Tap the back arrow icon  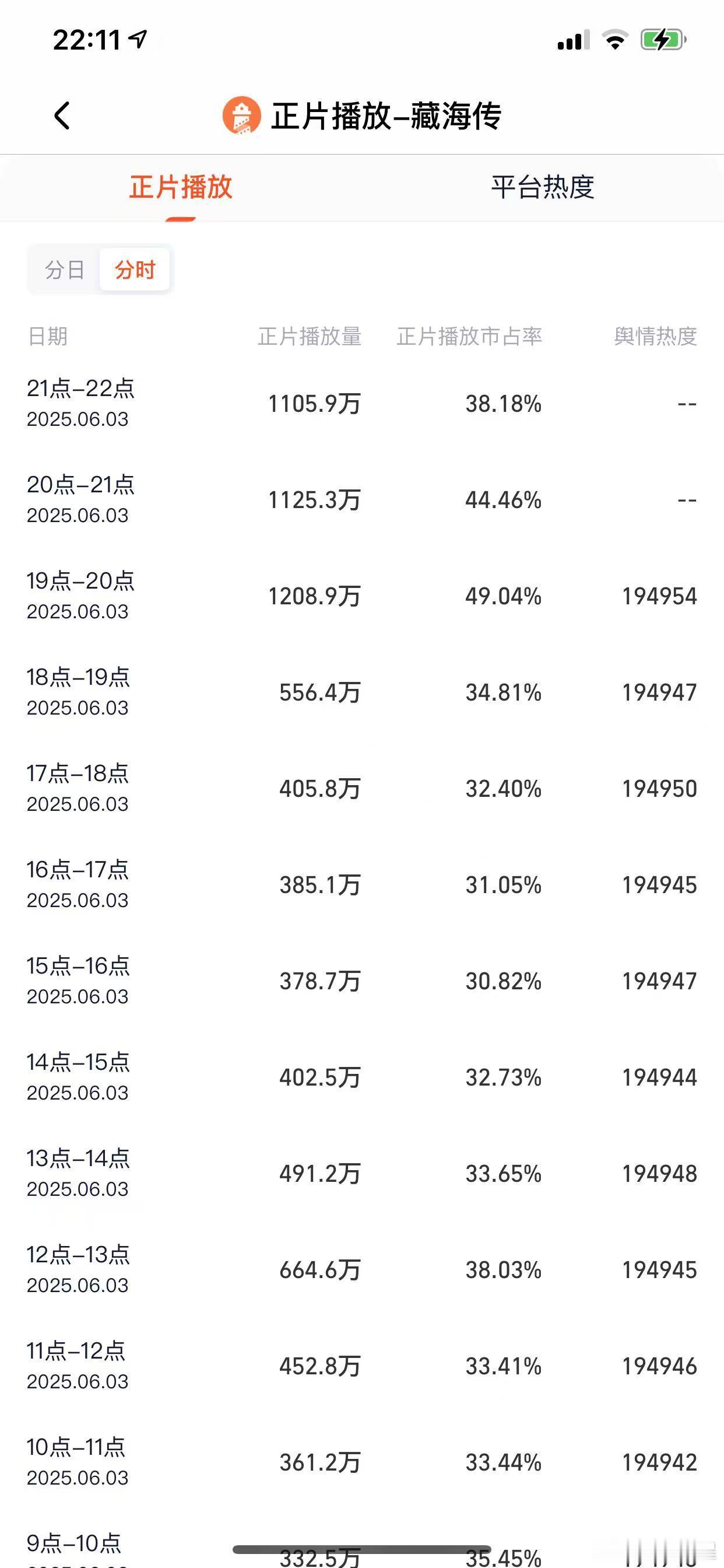click(x=62, y=116)
